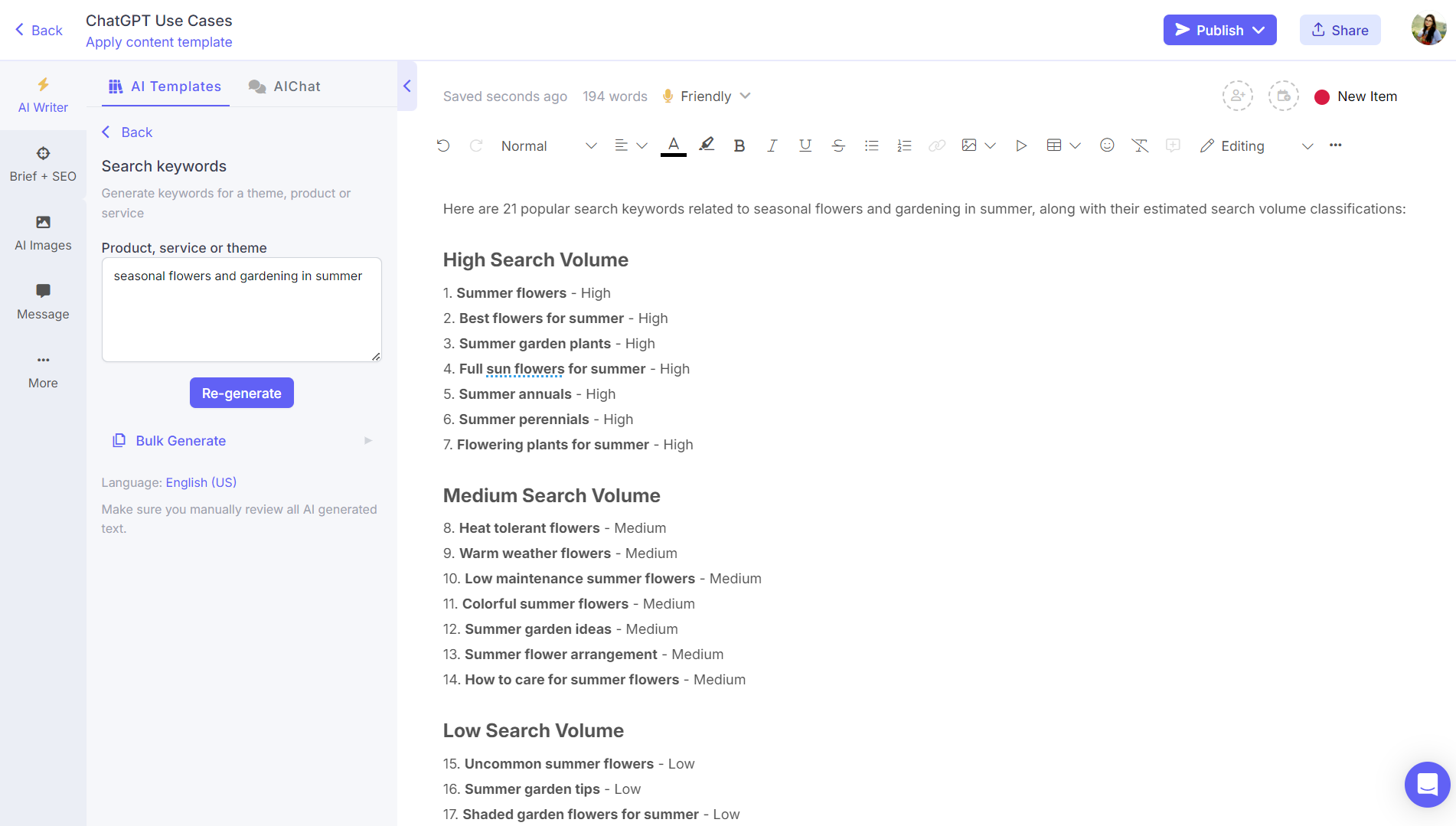Select the Brief + SEO panel
This screenshot has height=826, width=1456.
tap(43, 162)
